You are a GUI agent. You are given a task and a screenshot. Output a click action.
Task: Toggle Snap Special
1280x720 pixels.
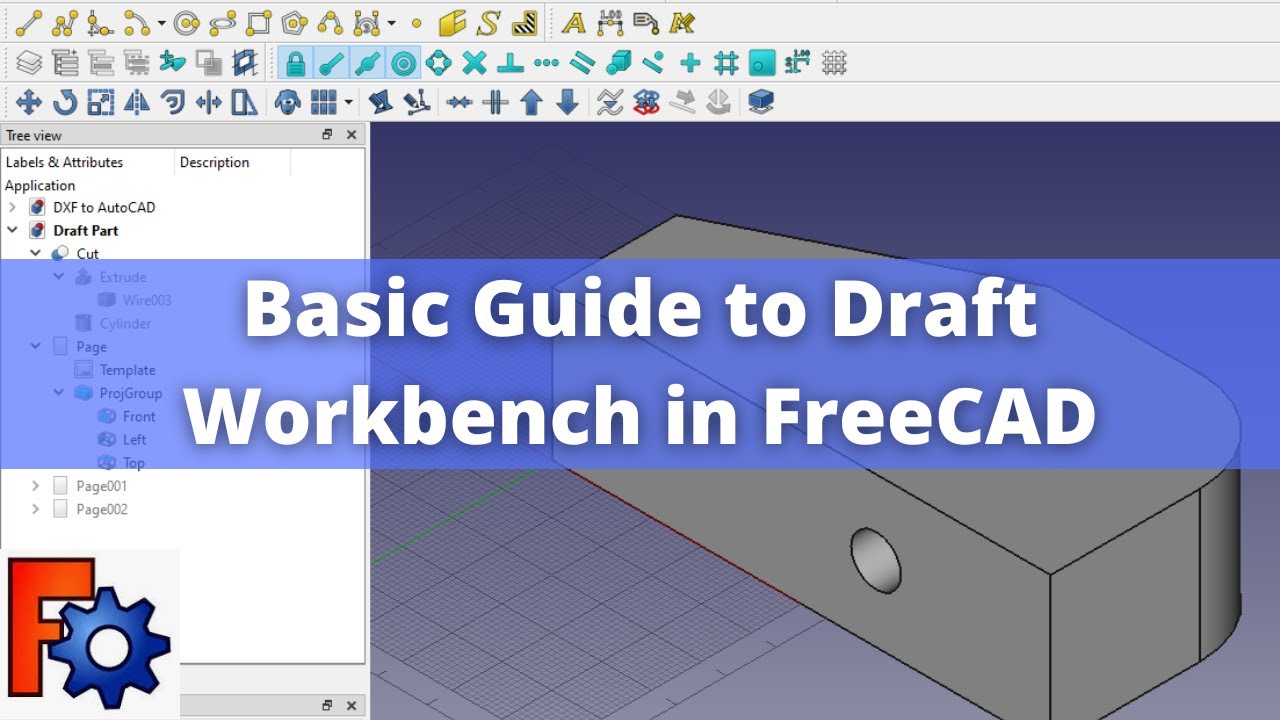pos(618,63)
